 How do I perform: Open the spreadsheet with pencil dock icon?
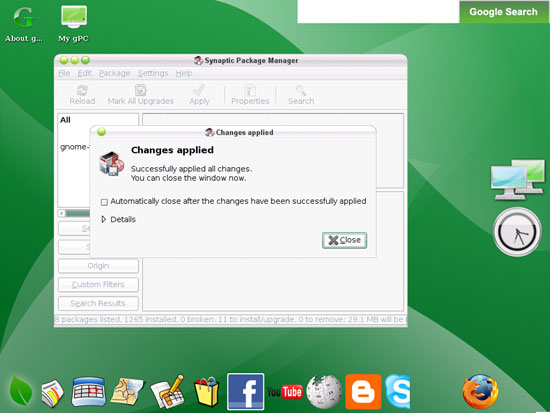[x=168, y=392]
